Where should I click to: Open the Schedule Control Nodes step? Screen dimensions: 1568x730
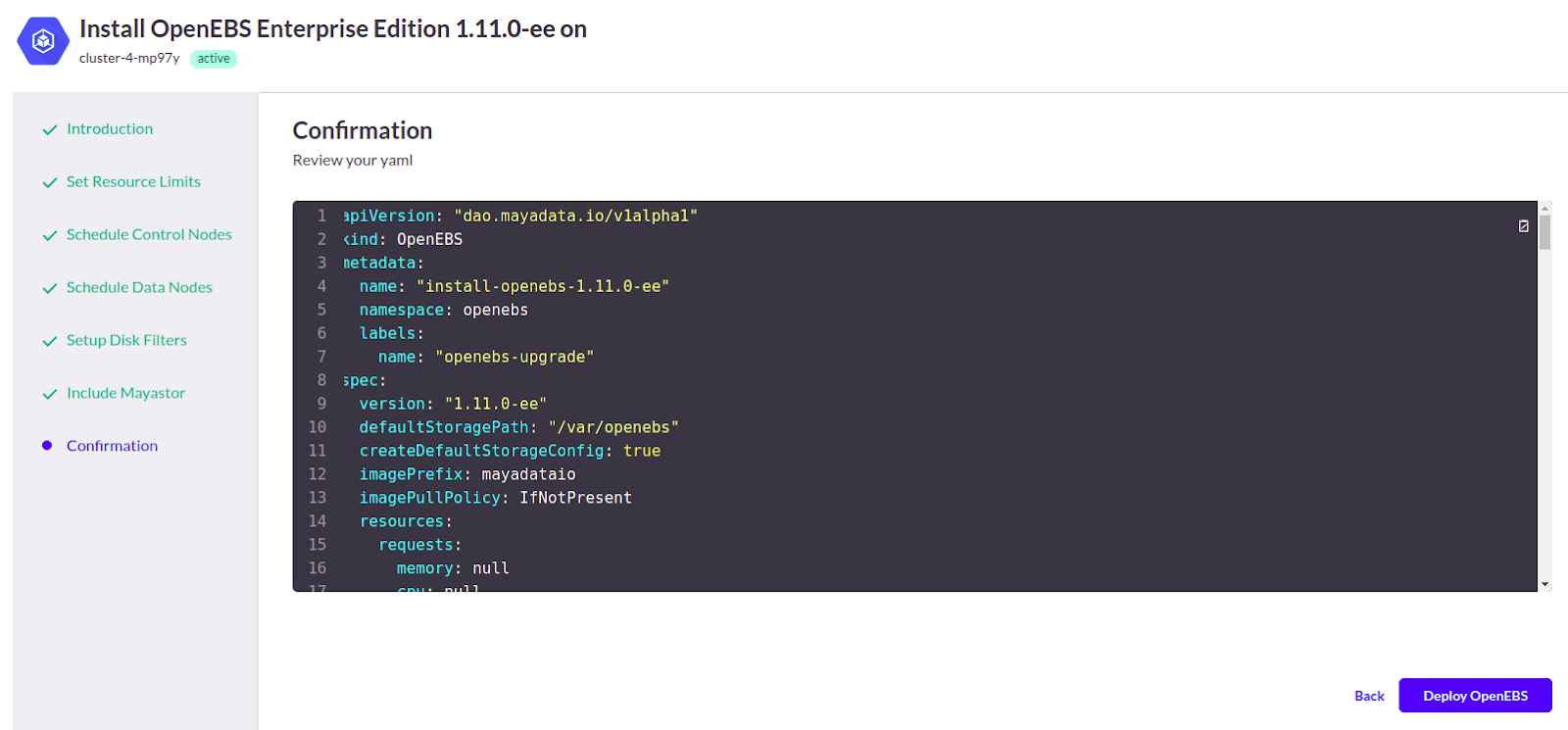pyautogui.click(x=149, y=234)
